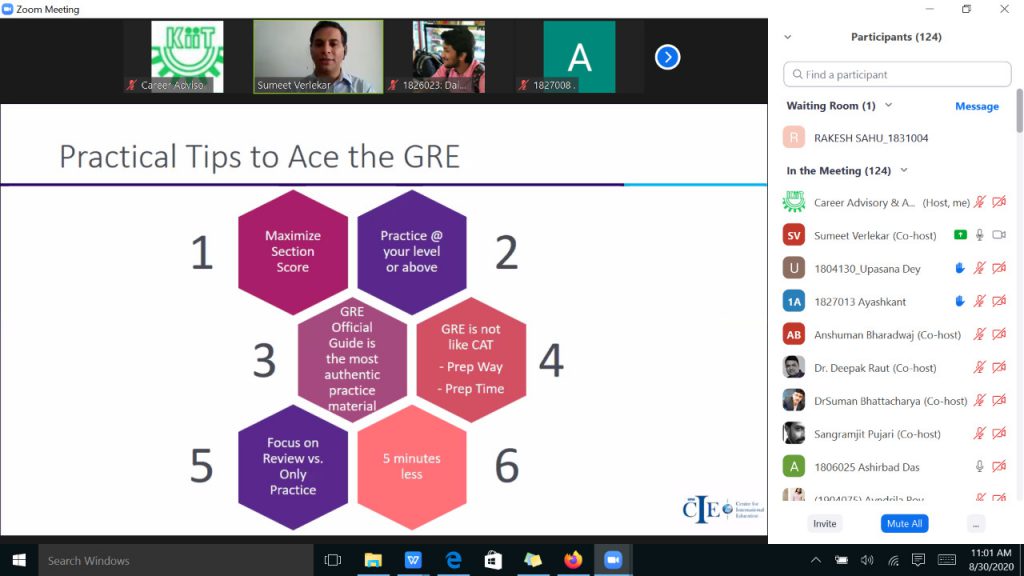Toggle Sumeet Verlekar's microphone in the participant list
Viewport: 1024px width, 576px height.
[980, 235]
